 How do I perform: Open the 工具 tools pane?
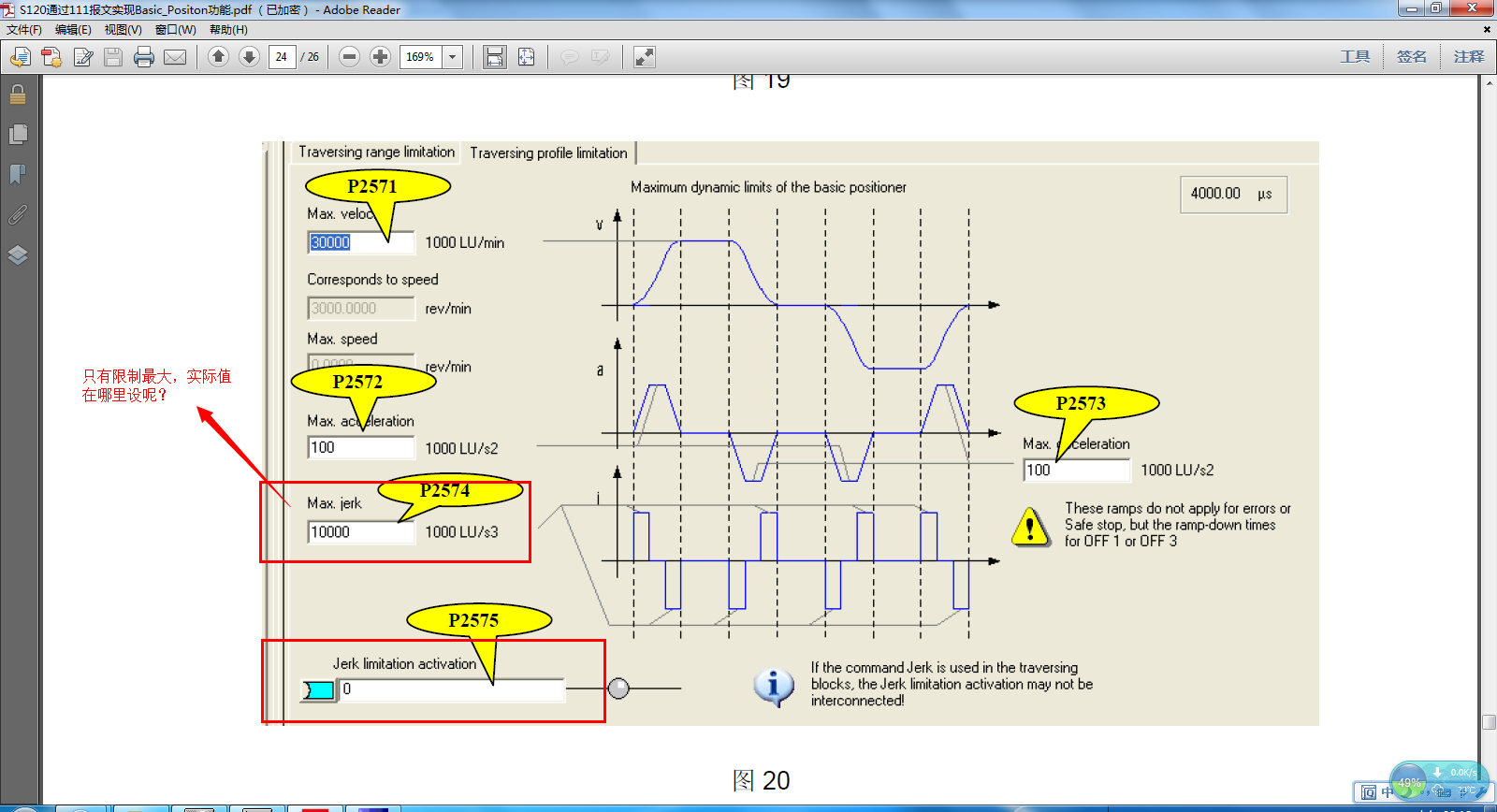click(x=1355, y=57)
